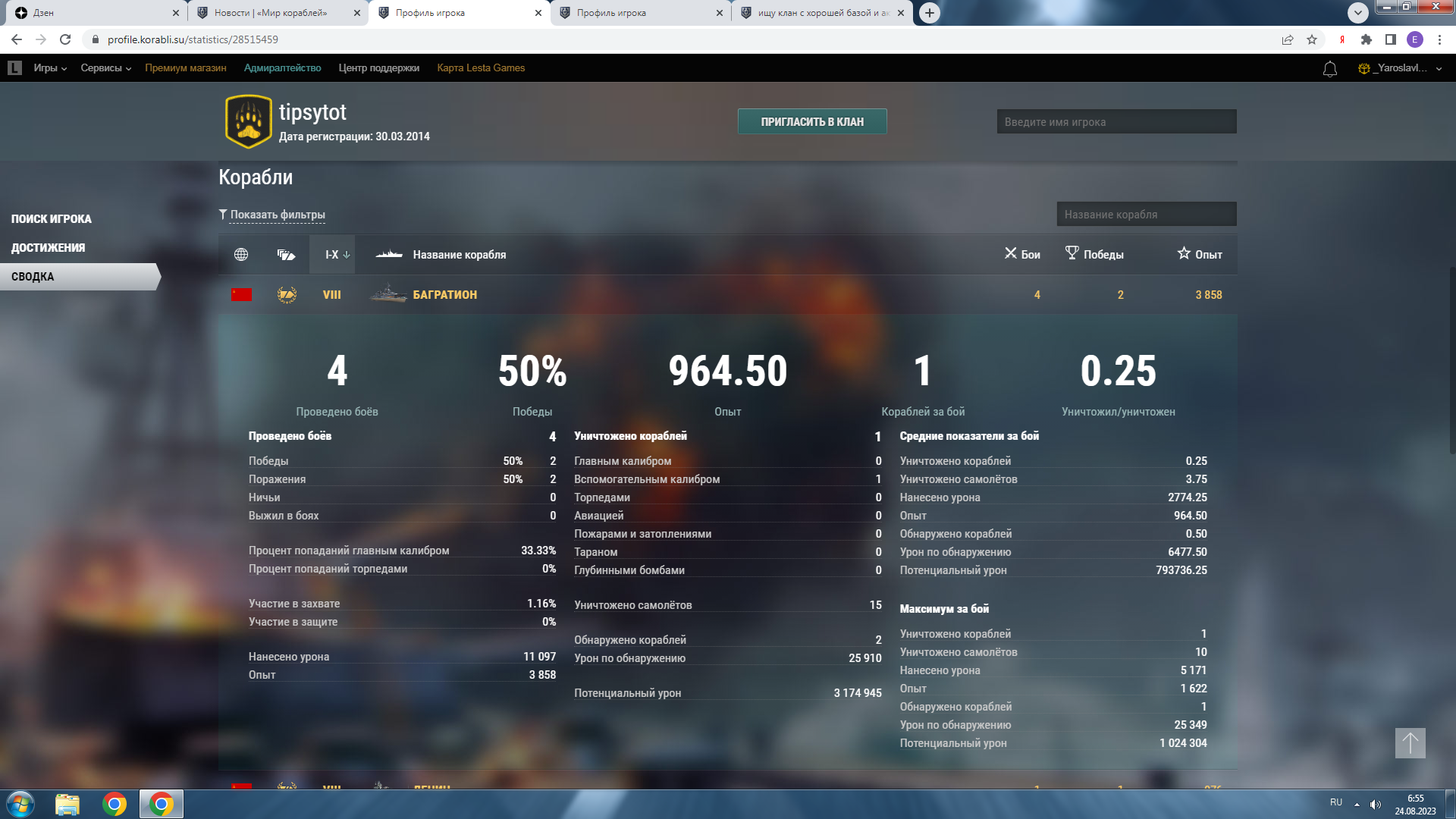Viewport: 1456px width, 819px height.
Task: Open the Игры dropdown menu
Action: tap(50, 68)
